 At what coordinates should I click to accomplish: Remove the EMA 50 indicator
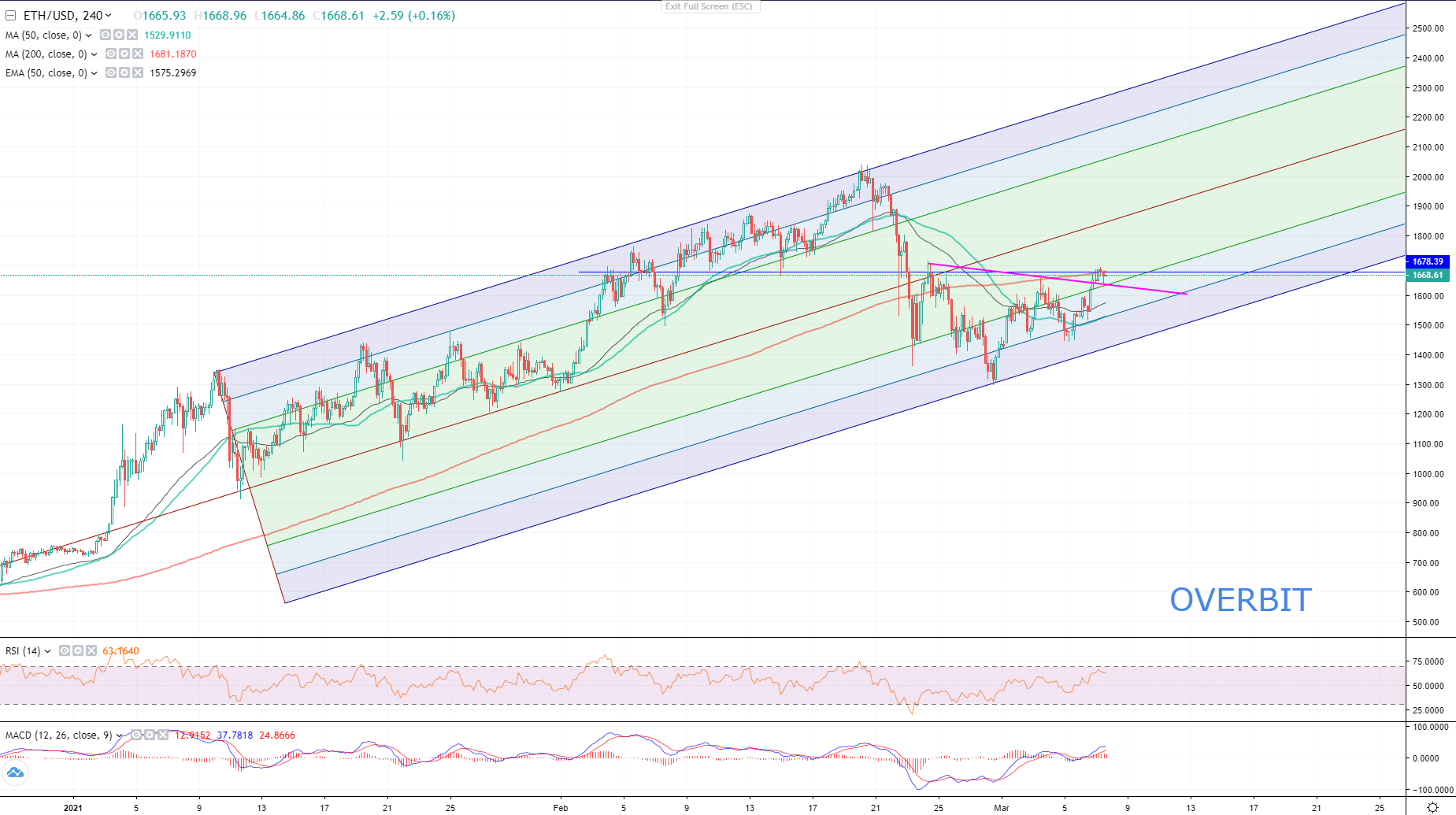[x=138, y=72]
